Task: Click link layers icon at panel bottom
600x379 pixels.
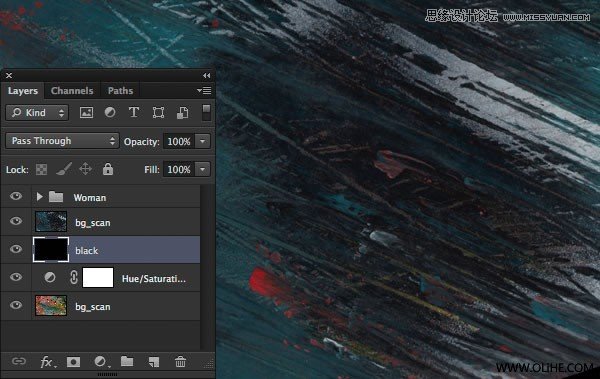Action: coord(18,361)
